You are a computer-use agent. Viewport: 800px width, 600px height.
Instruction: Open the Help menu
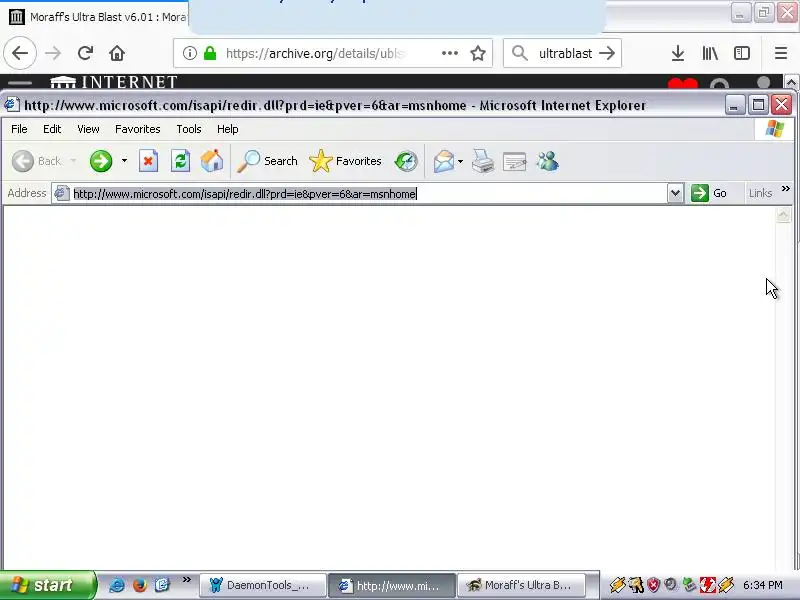[228, 129]
